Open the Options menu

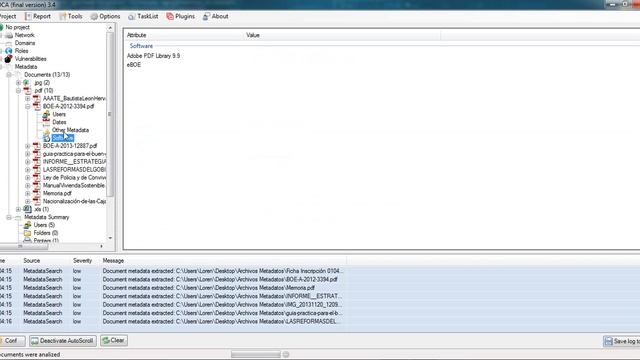pyautogui.click(x=105, y=16)
